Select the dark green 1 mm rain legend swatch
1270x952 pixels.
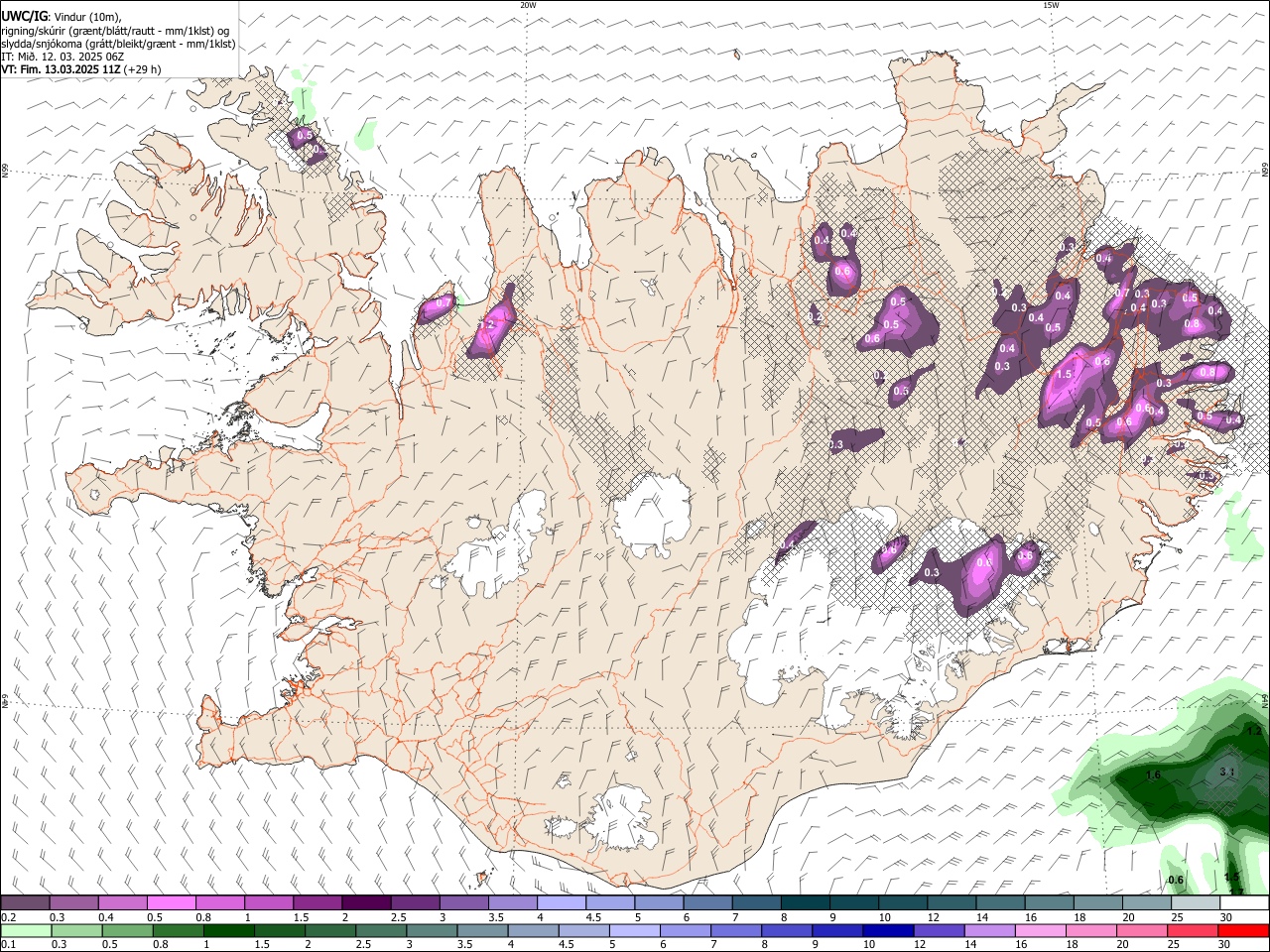(228, 931)
